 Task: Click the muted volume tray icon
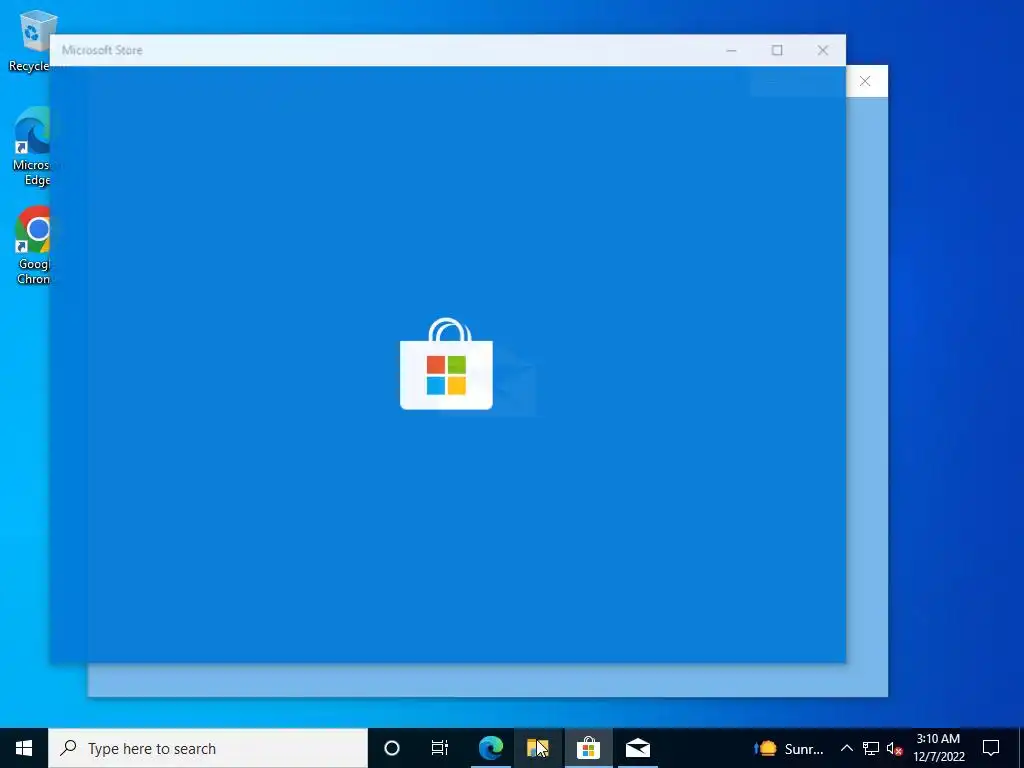pyautogui.click(x=894, y=748)
